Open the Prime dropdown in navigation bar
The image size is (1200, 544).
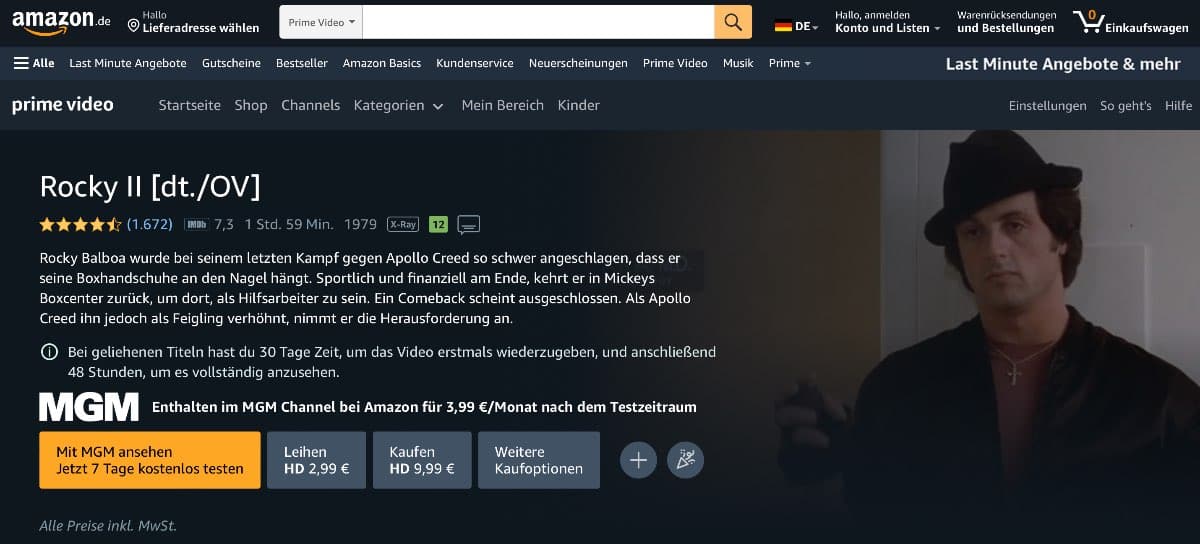[789, 63]
